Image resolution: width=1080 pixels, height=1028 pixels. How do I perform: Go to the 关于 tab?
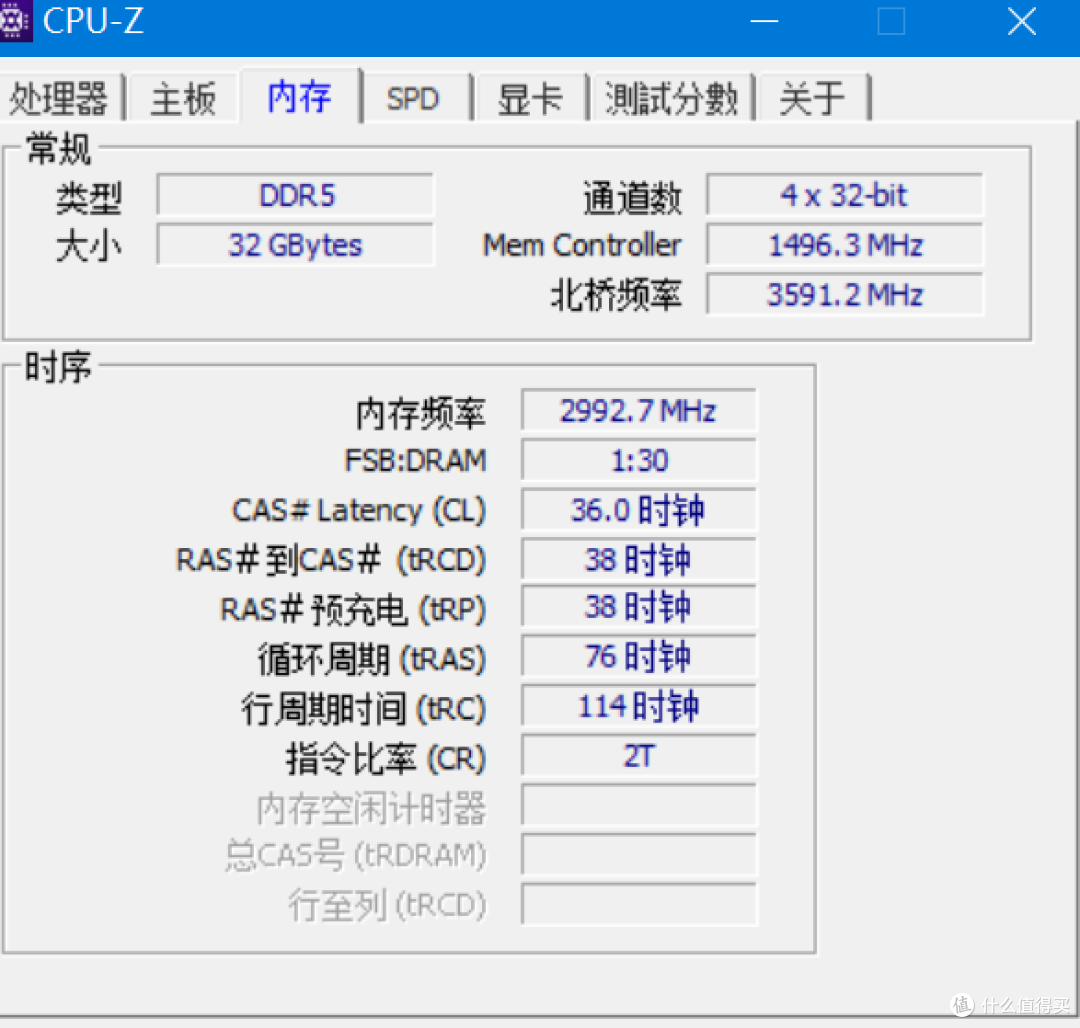[x=812, y=98]
